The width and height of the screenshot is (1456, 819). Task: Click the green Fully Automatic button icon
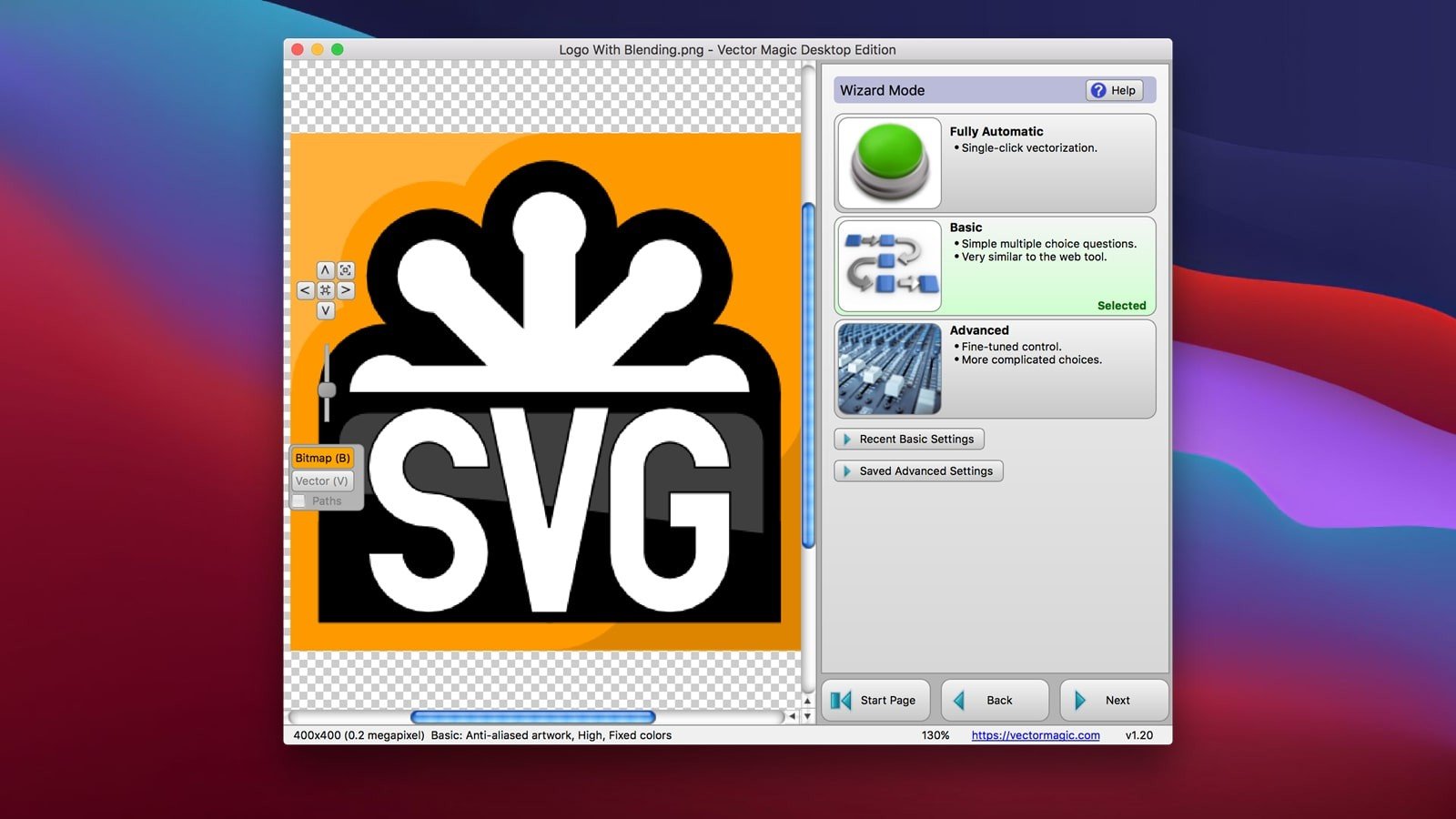coord(889,162)
